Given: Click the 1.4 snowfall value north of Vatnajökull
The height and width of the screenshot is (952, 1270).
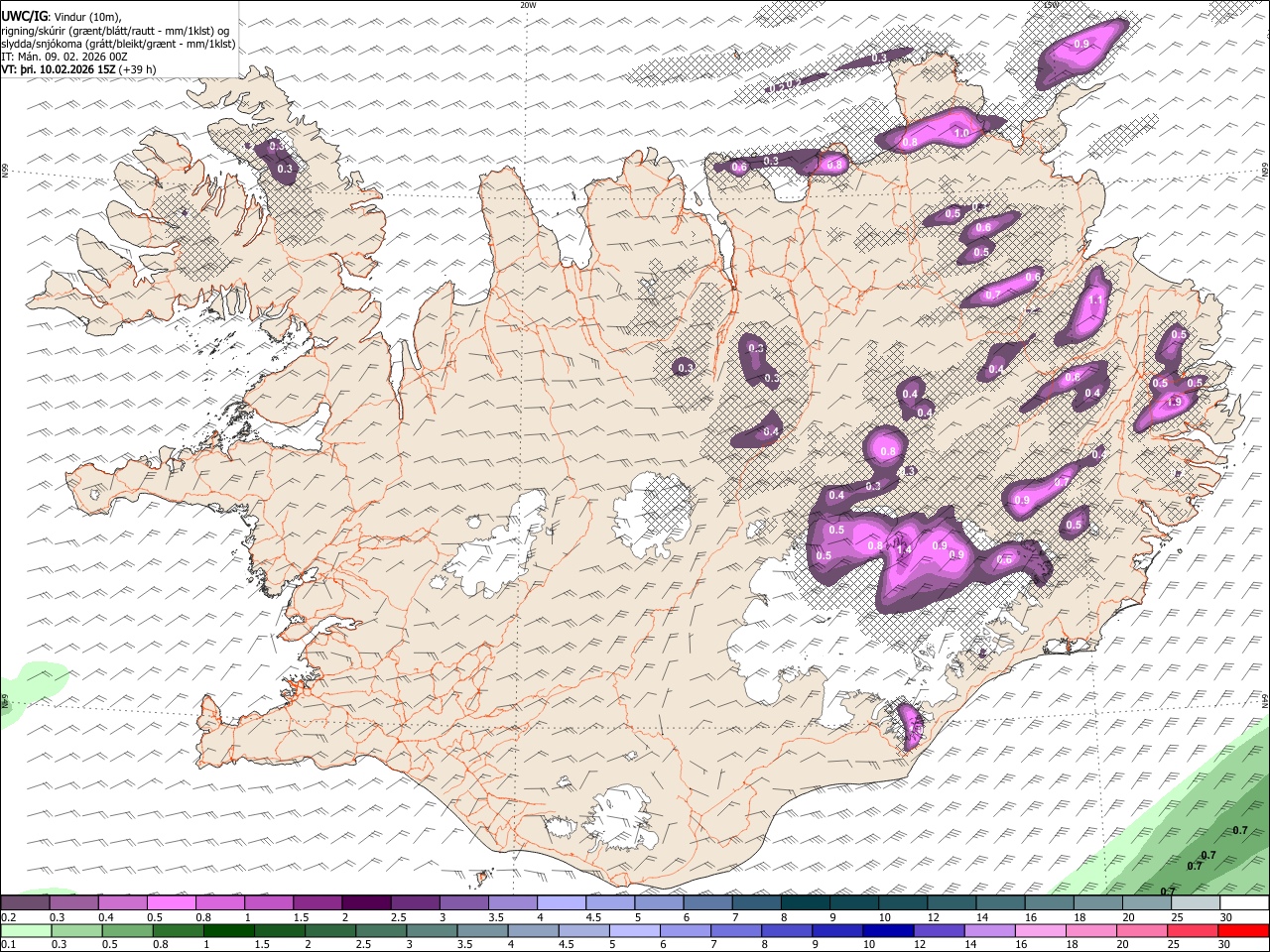Looking at the screenshot, I should coord(904,549).
